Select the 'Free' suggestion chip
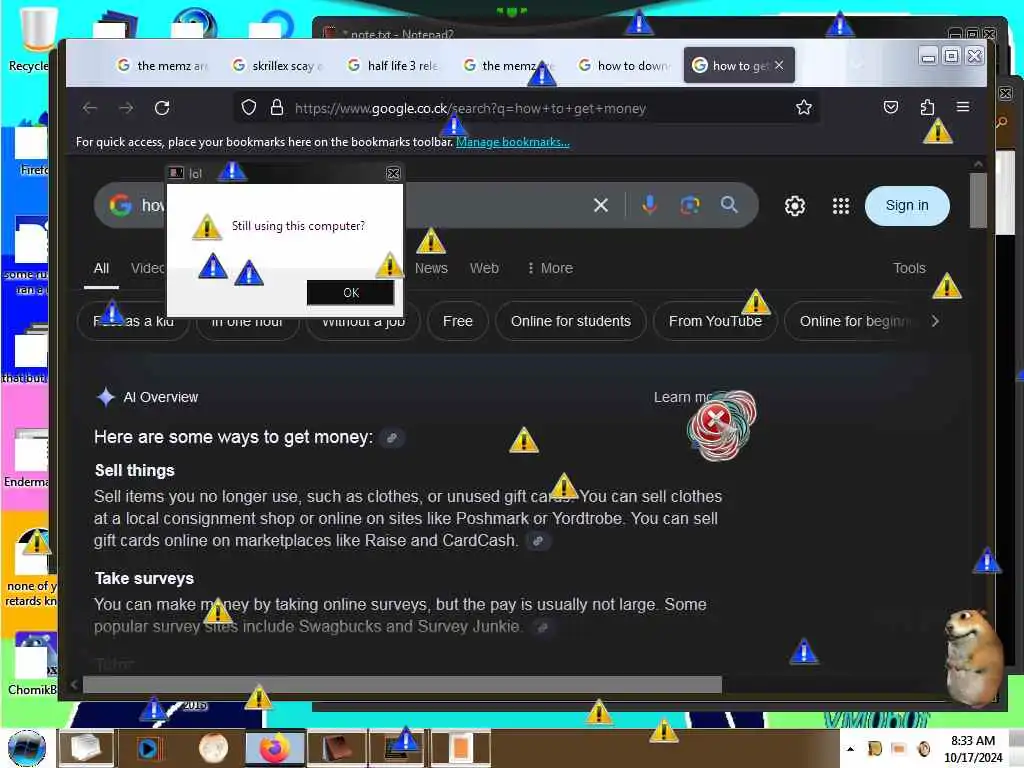1024x768 pixels. point(458,321)
